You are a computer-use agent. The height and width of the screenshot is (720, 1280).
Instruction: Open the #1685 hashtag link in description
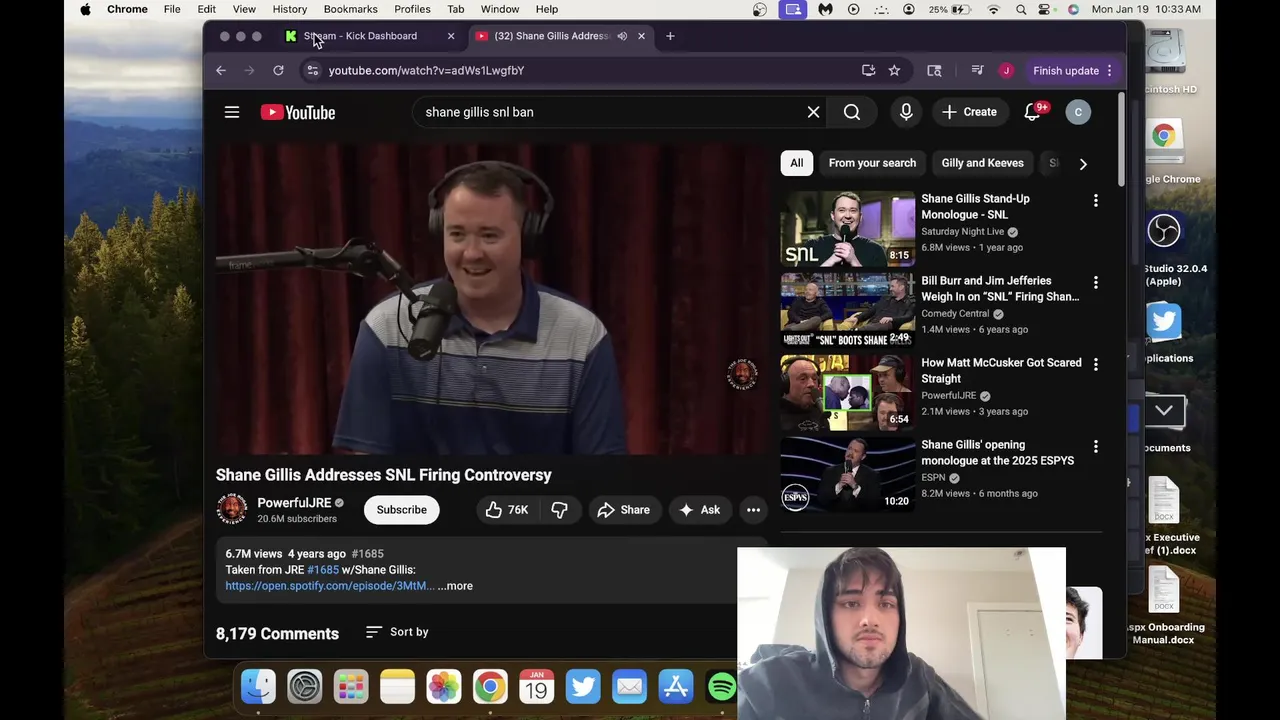coord(323,570)
